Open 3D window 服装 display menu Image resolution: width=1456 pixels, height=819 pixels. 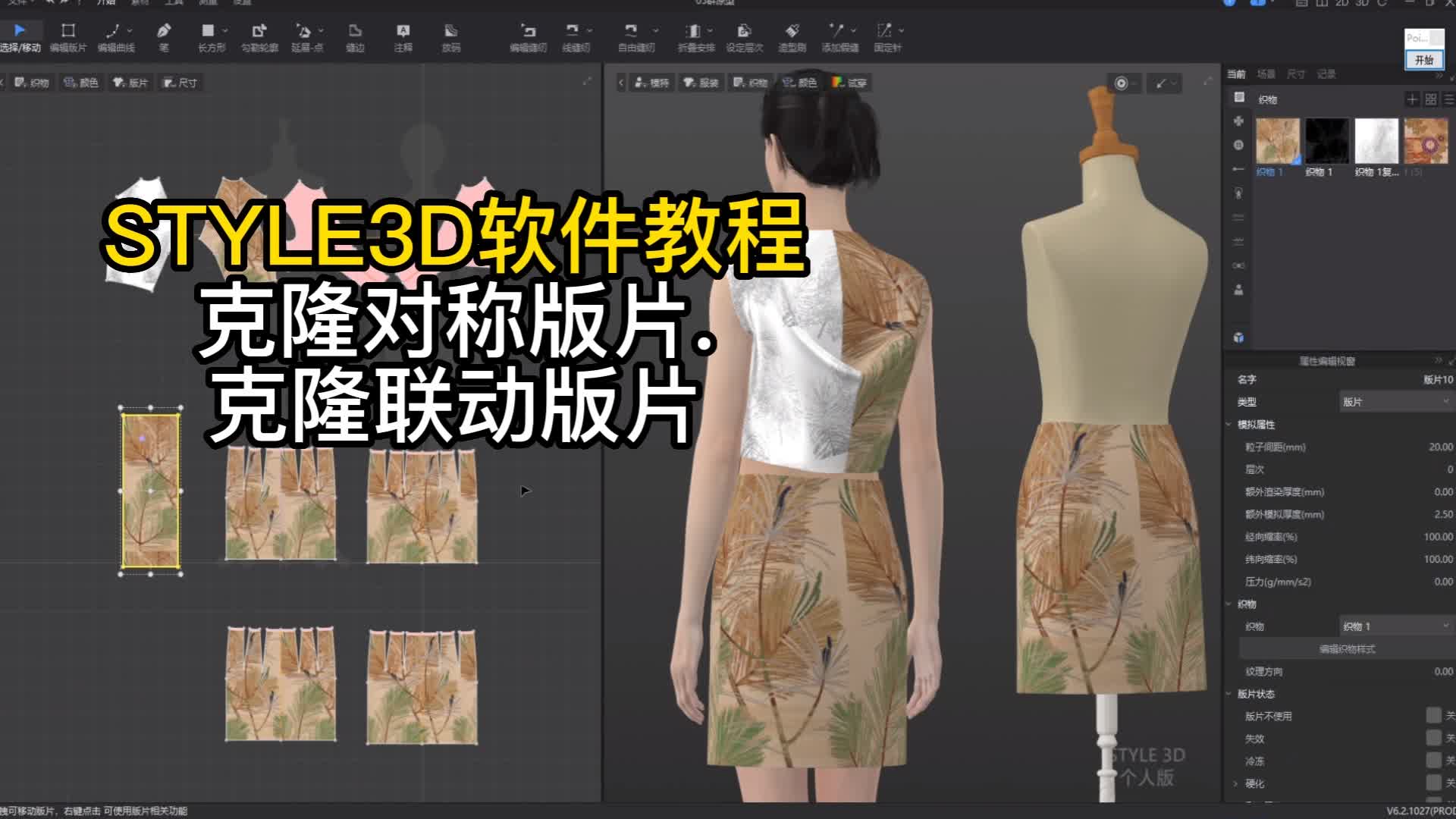(701, 83)
